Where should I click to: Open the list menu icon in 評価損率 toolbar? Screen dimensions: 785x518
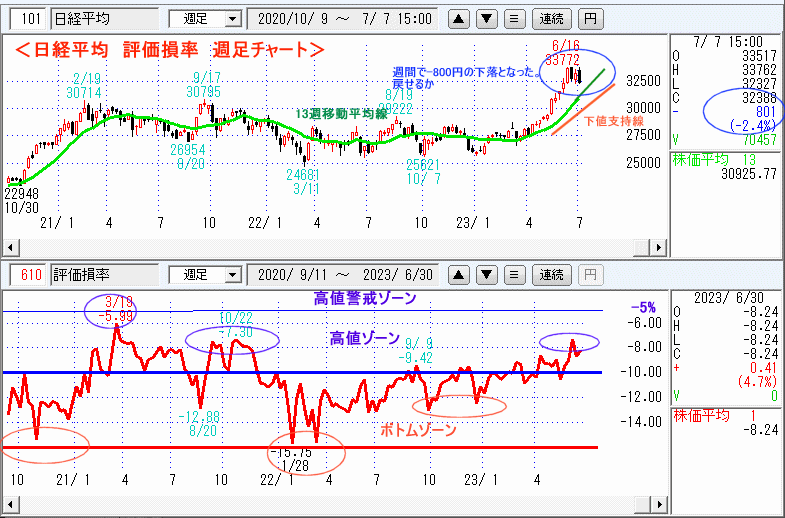tap(514, 275)
